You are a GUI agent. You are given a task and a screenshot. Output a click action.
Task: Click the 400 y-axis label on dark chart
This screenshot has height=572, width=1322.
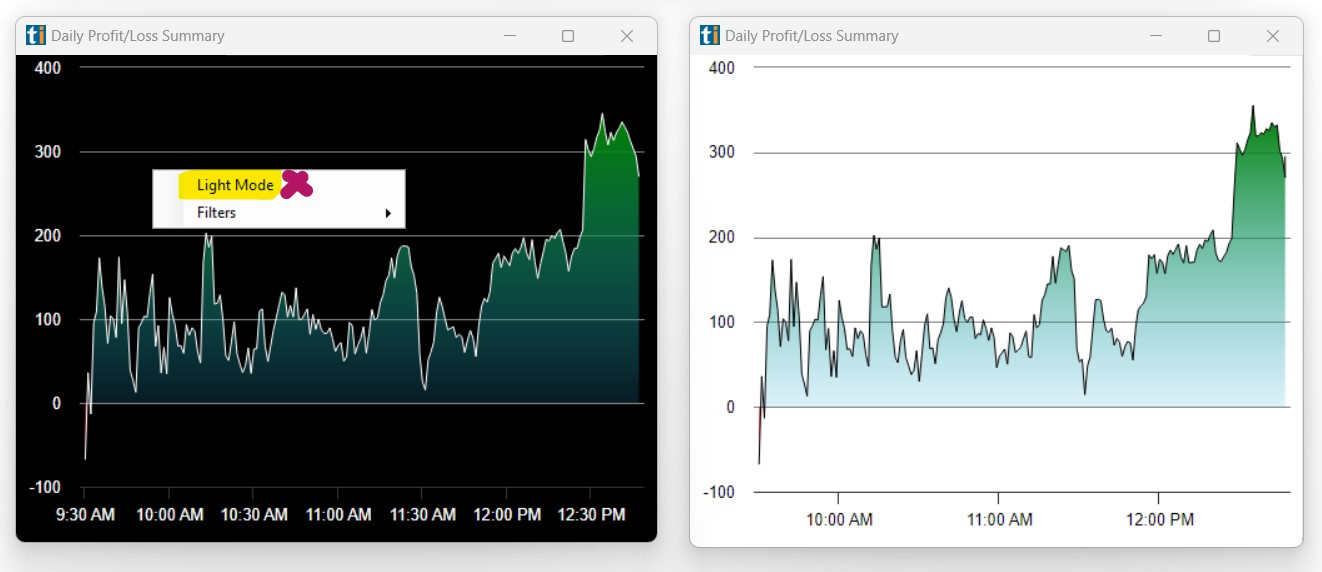point(48,68)
